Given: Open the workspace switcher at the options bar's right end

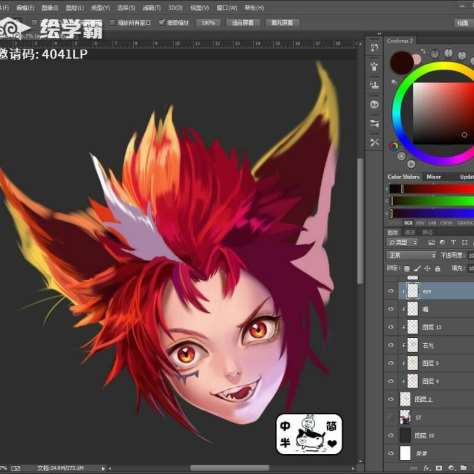Looking at the screenshot, I should tap(463, 22).
